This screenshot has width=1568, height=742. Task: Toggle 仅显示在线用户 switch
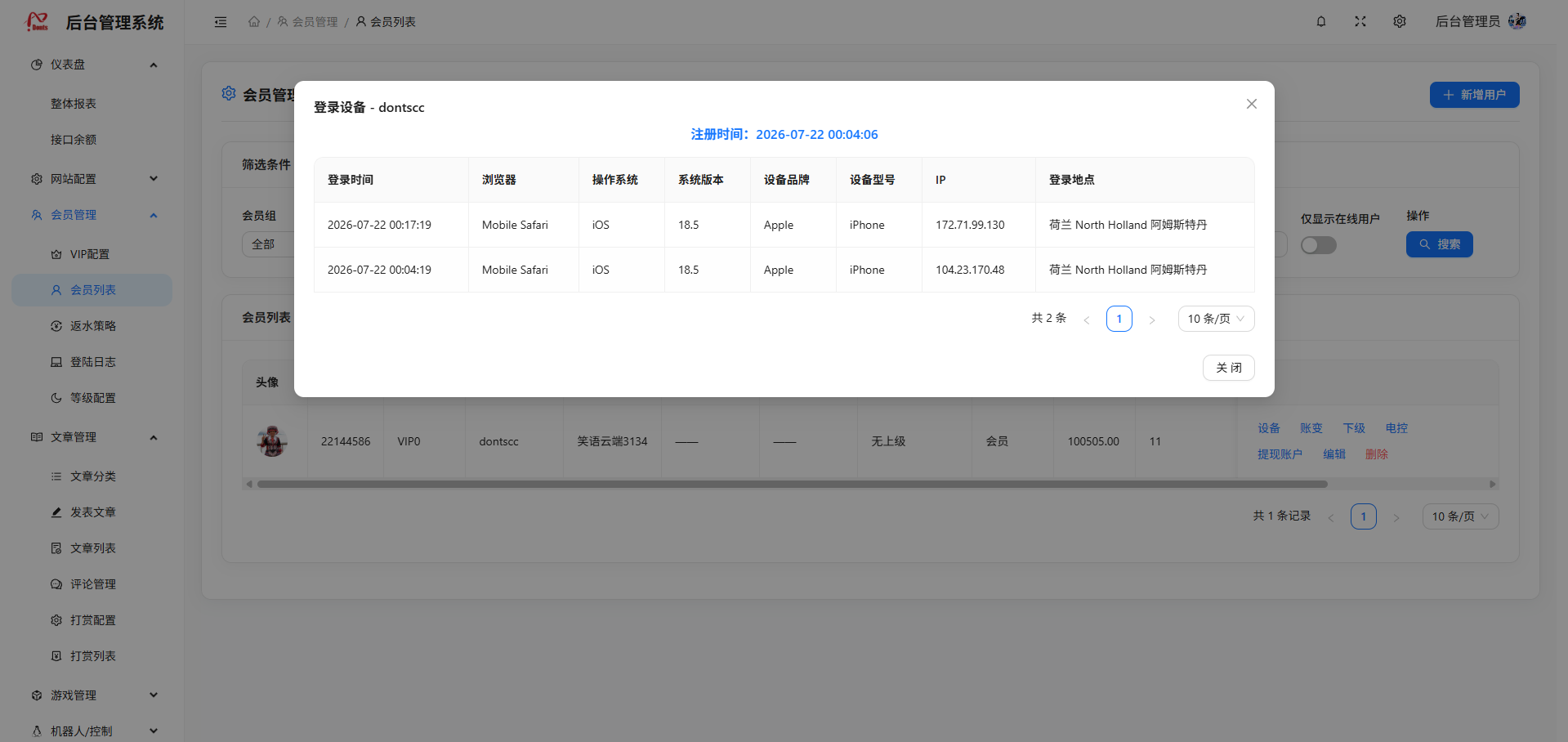[x=1318, y=245]
